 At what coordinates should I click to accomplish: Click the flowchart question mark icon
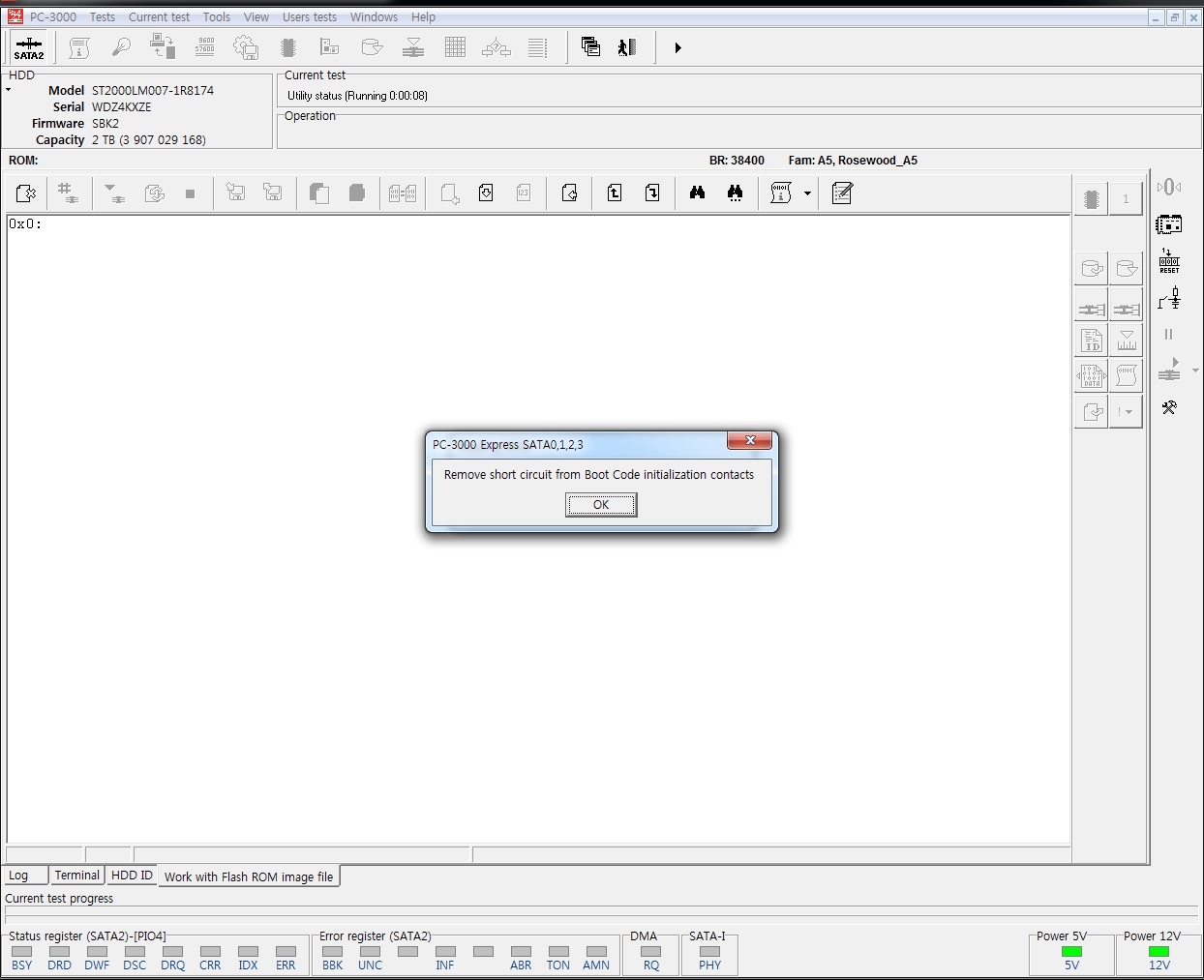coord(497,47)
